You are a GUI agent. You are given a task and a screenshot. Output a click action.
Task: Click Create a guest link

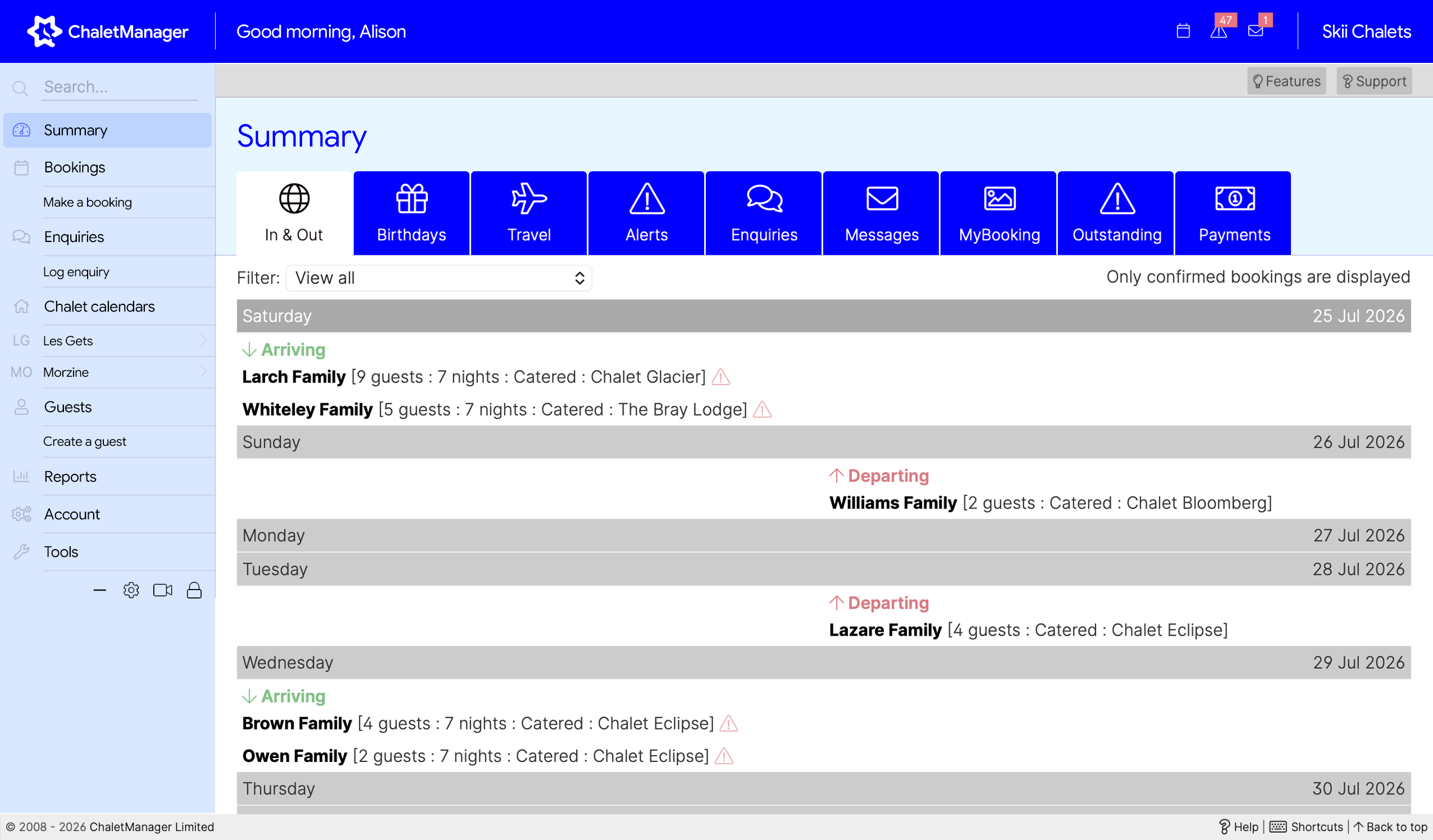click(85, 441)
